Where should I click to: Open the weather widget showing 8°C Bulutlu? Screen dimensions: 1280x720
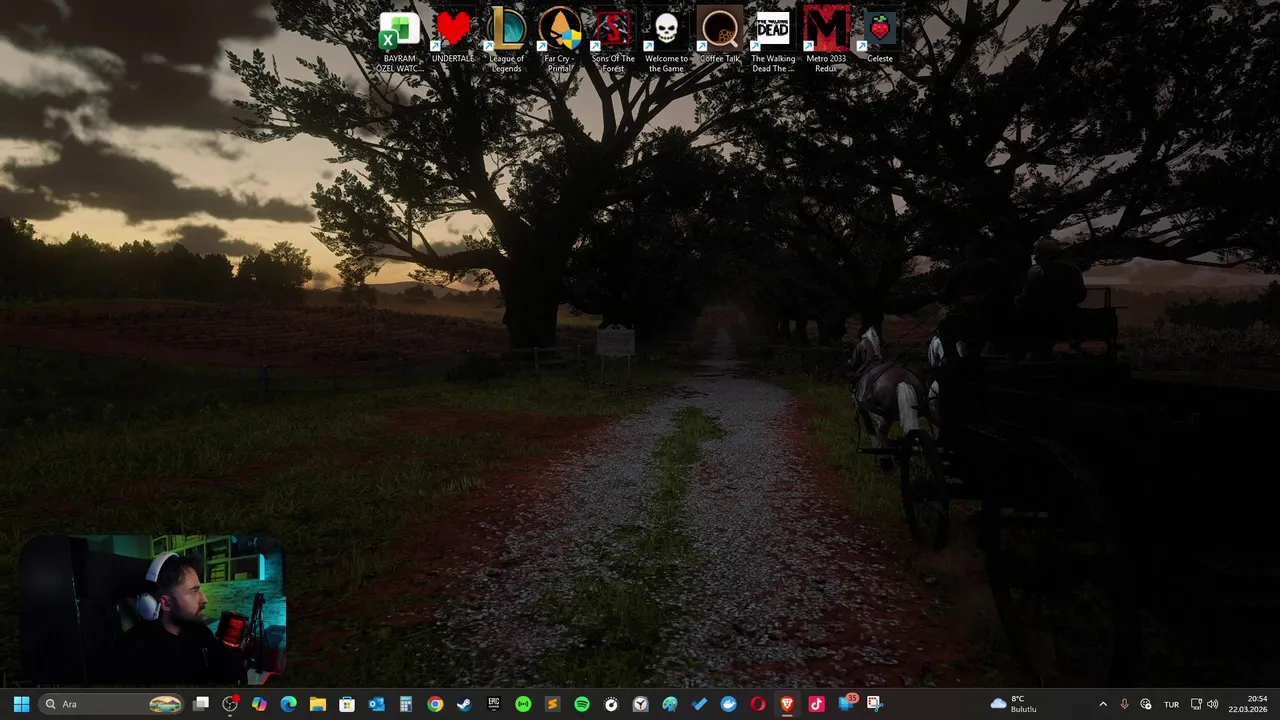click(x=1013, y=704)
